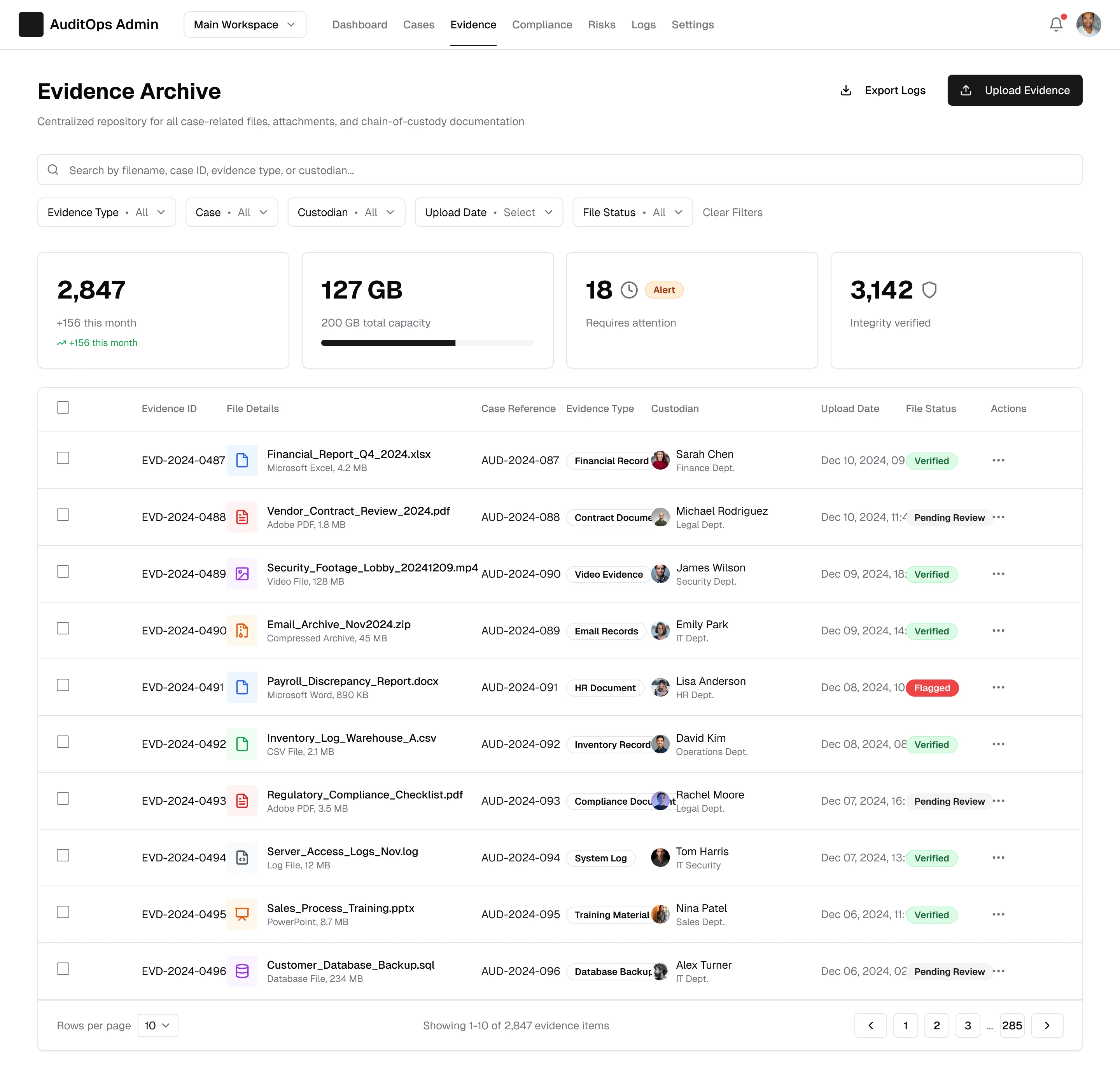Select the checkbox for EVD-2024-0494 row
The image size is (1120, 1076).
63,855
